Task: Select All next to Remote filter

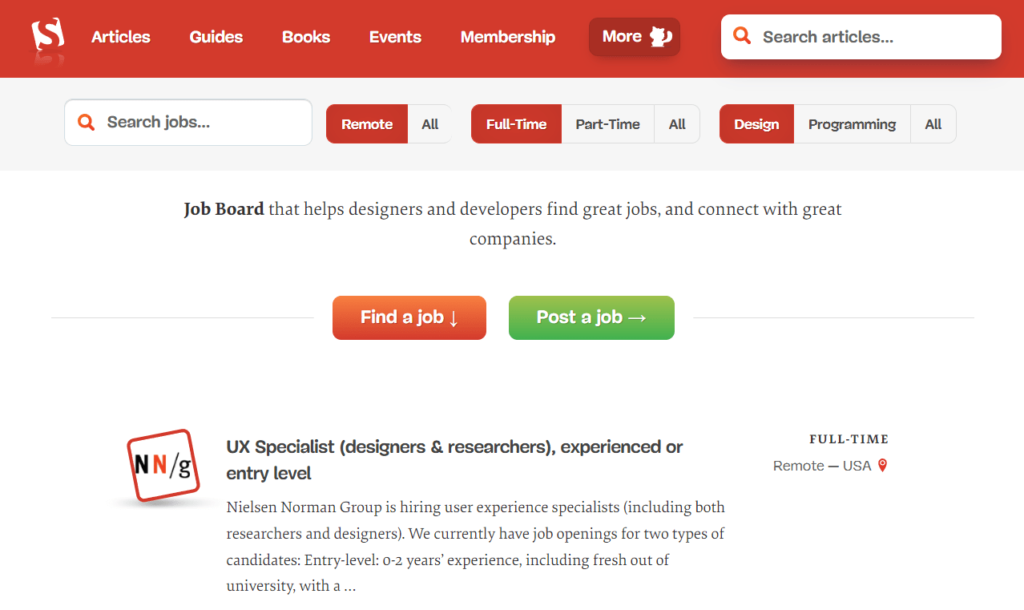Action: (430, 124)
